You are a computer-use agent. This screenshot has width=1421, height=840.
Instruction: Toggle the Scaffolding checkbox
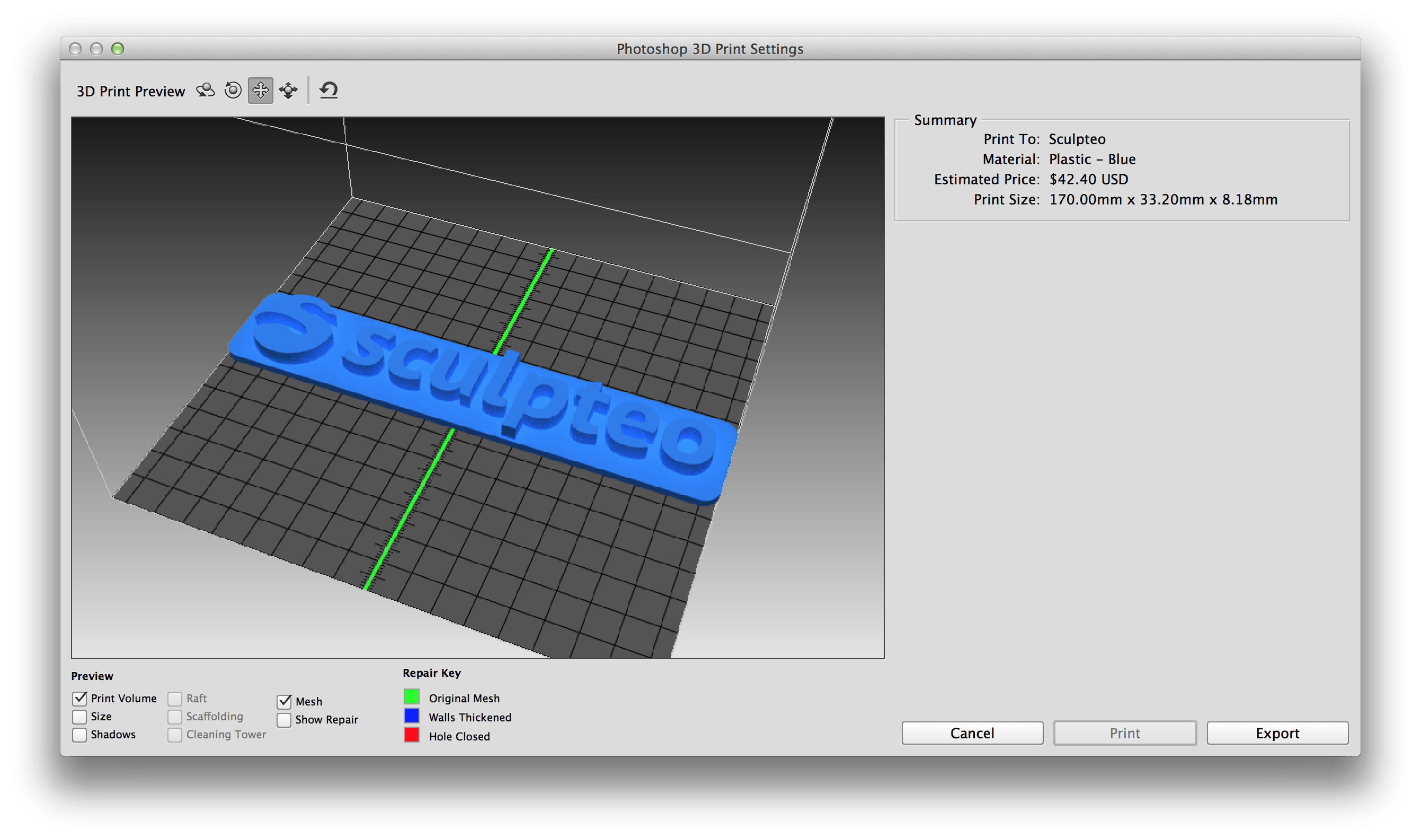175,717
